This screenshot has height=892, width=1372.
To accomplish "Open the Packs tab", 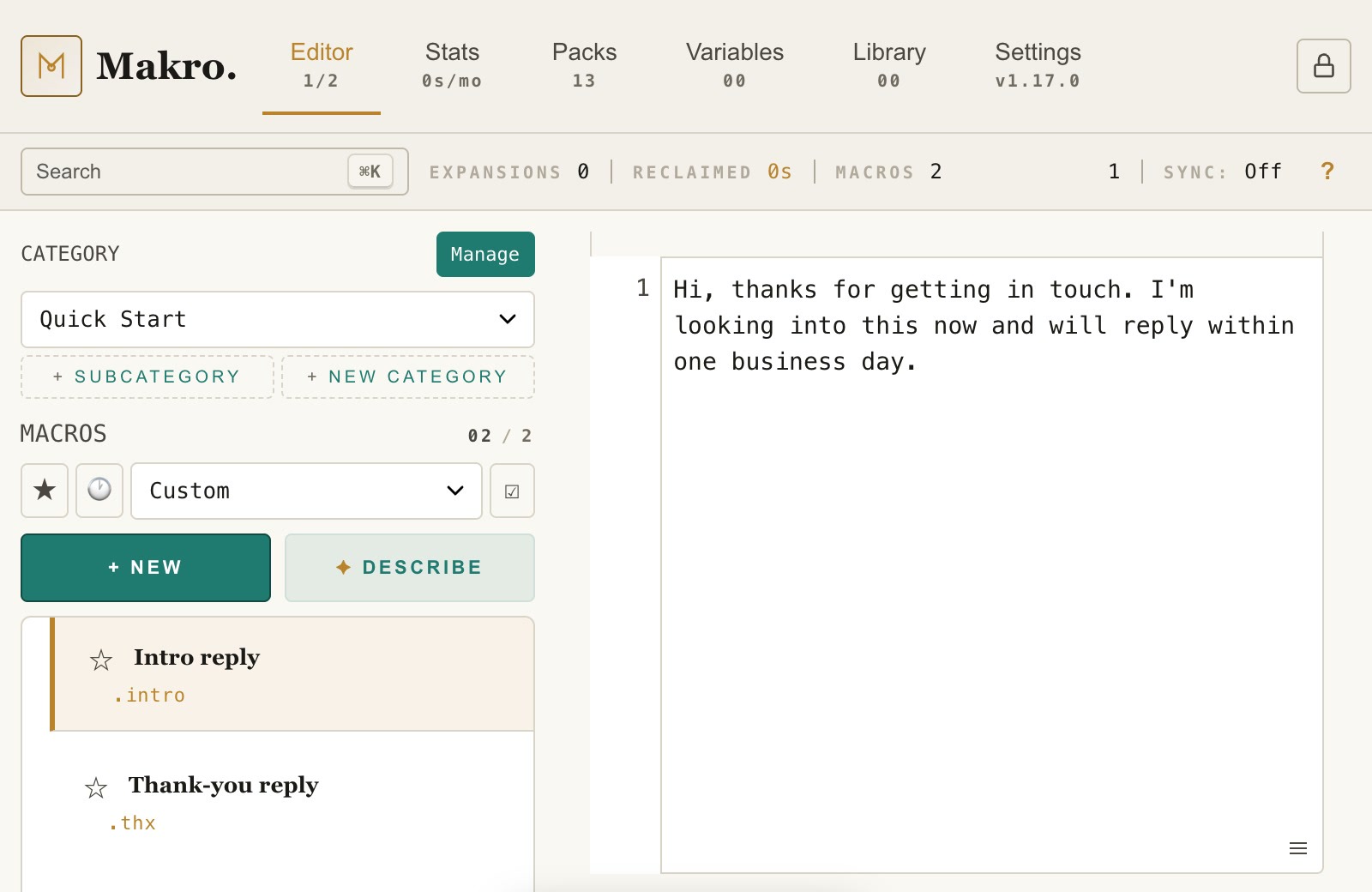I will (x=584, y=65).
